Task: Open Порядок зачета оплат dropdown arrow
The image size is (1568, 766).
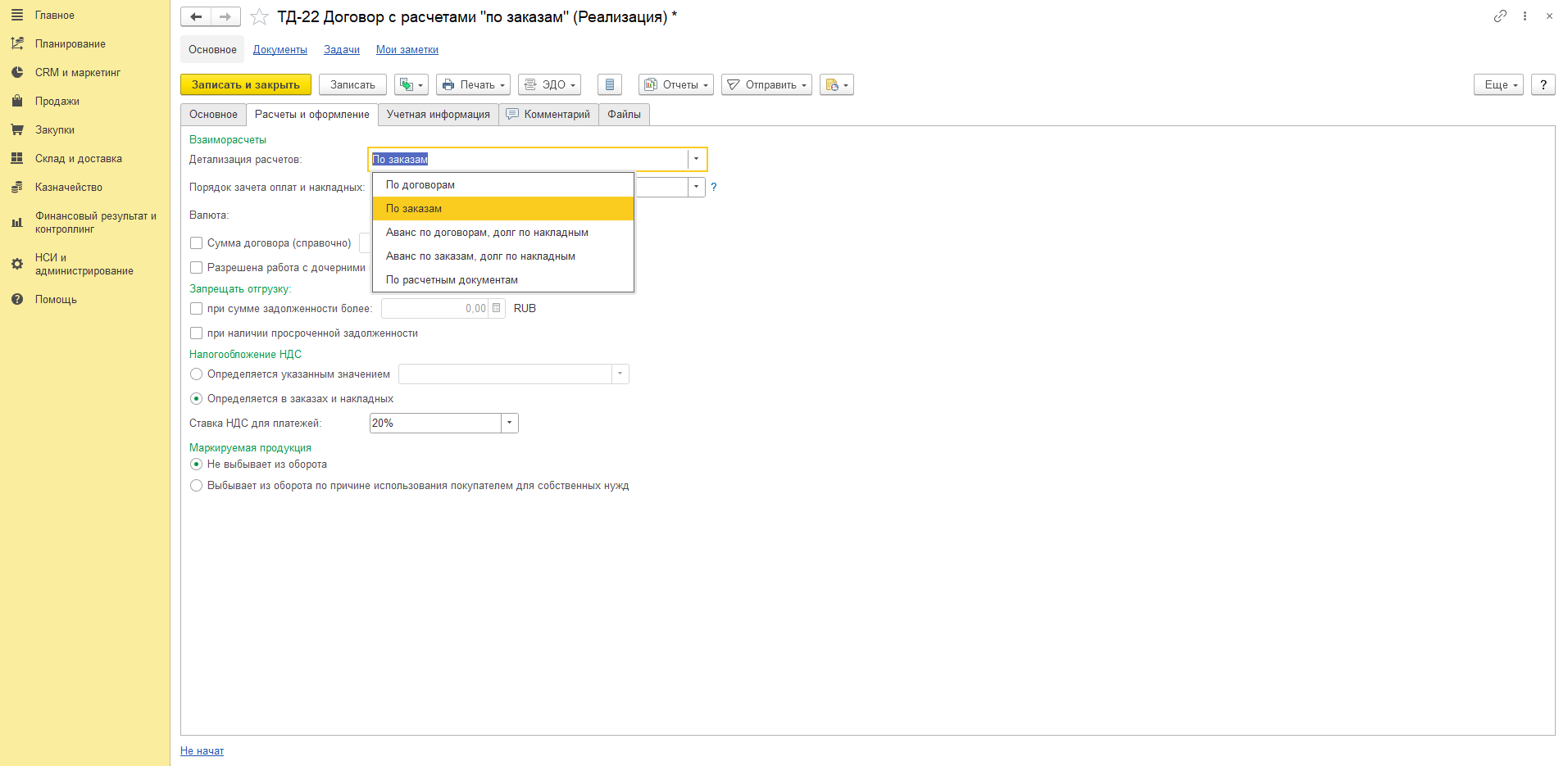Action: [x=696, y=187]
